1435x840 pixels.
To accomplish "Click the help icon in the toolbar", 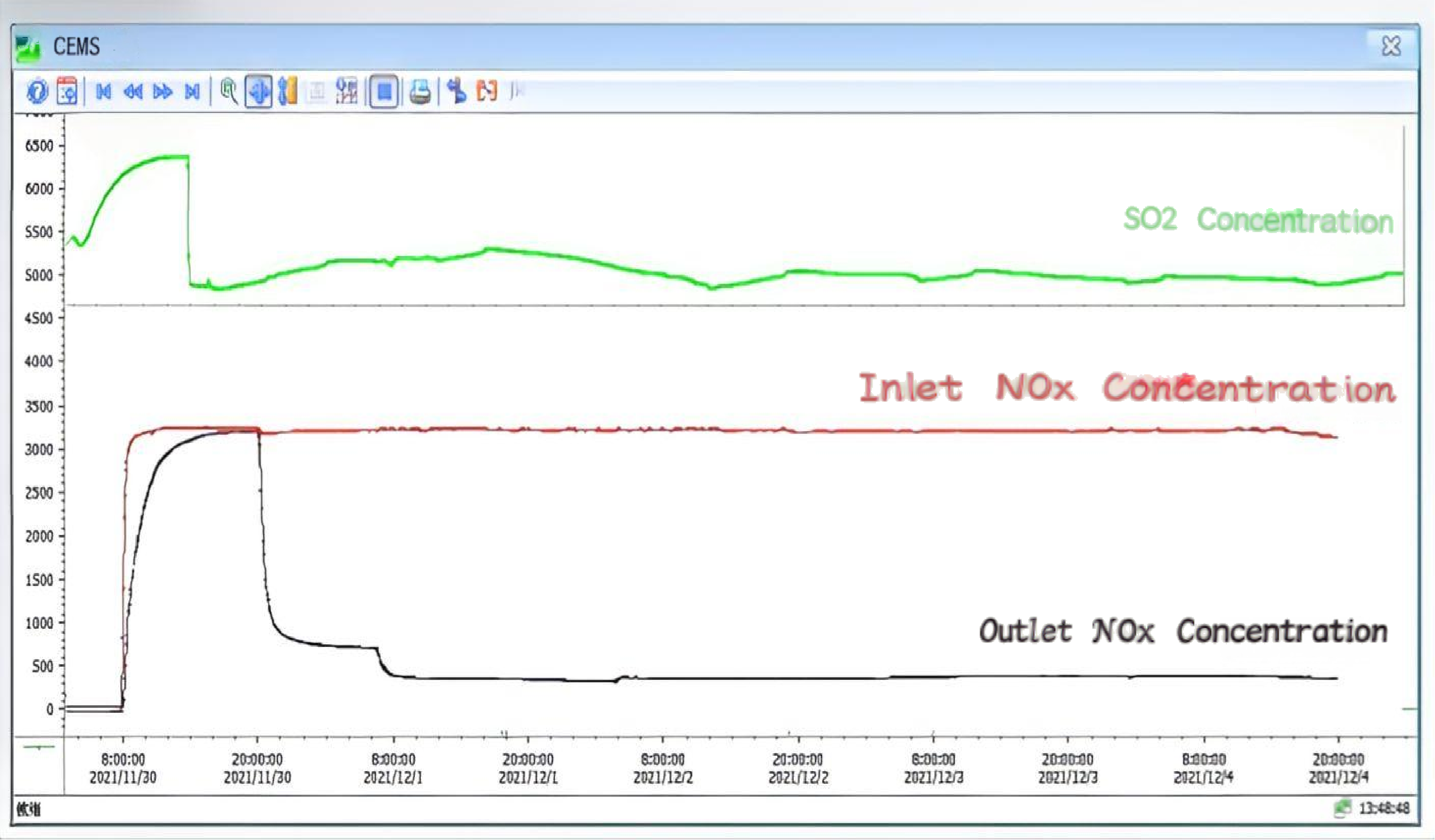I will click(x=37, y=91).
